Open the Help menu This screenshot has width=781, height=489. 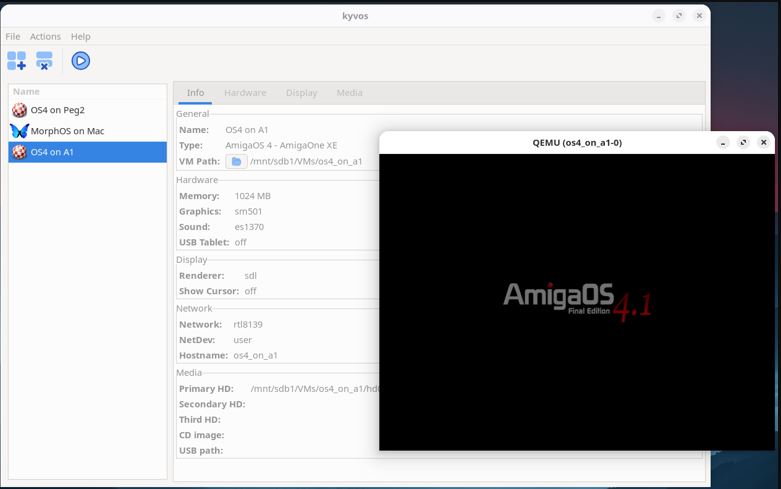click(81, 36)
